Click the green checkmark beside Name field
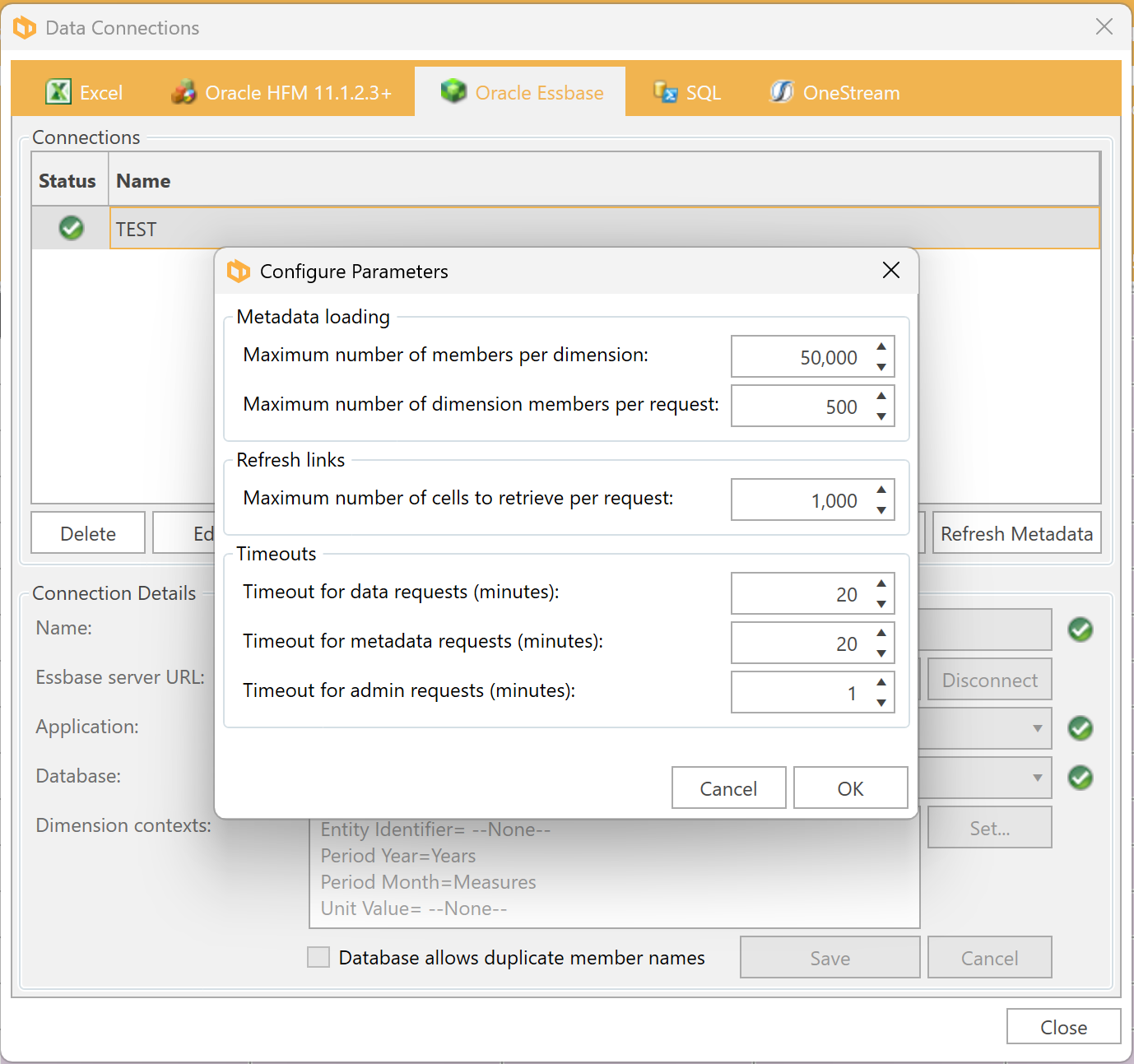 pyautogui.click(x=1080, y=630)
